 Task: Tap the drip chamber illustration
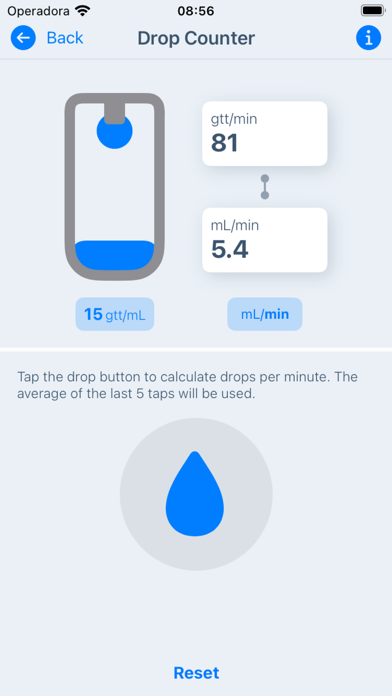click(x=115, y=187)
